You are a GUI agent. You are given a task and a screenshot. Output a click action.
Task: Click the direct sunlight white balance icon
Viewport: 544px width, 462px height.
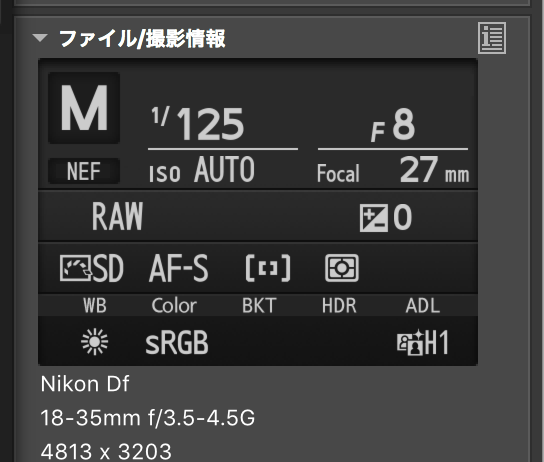(x=94, y=342)
